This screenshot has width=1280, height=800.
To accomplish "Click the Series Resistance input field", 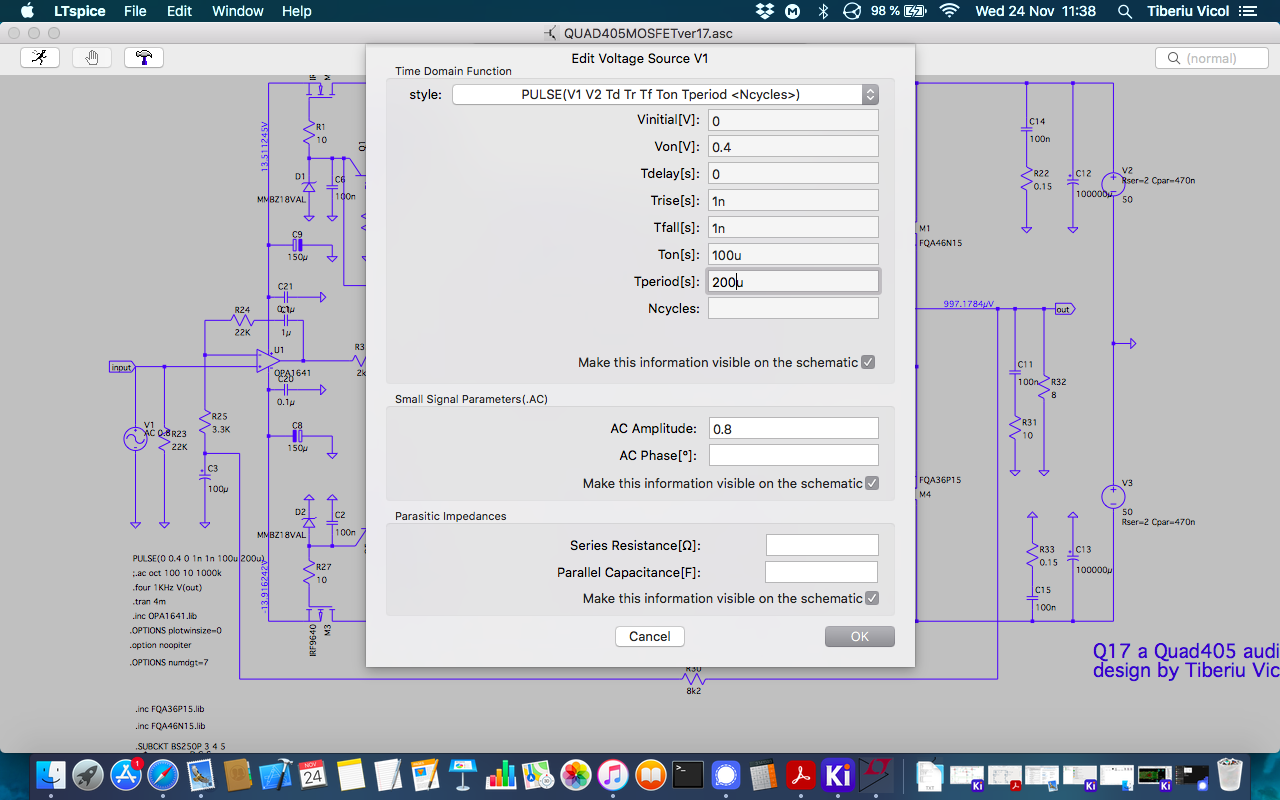I will 822,545.
